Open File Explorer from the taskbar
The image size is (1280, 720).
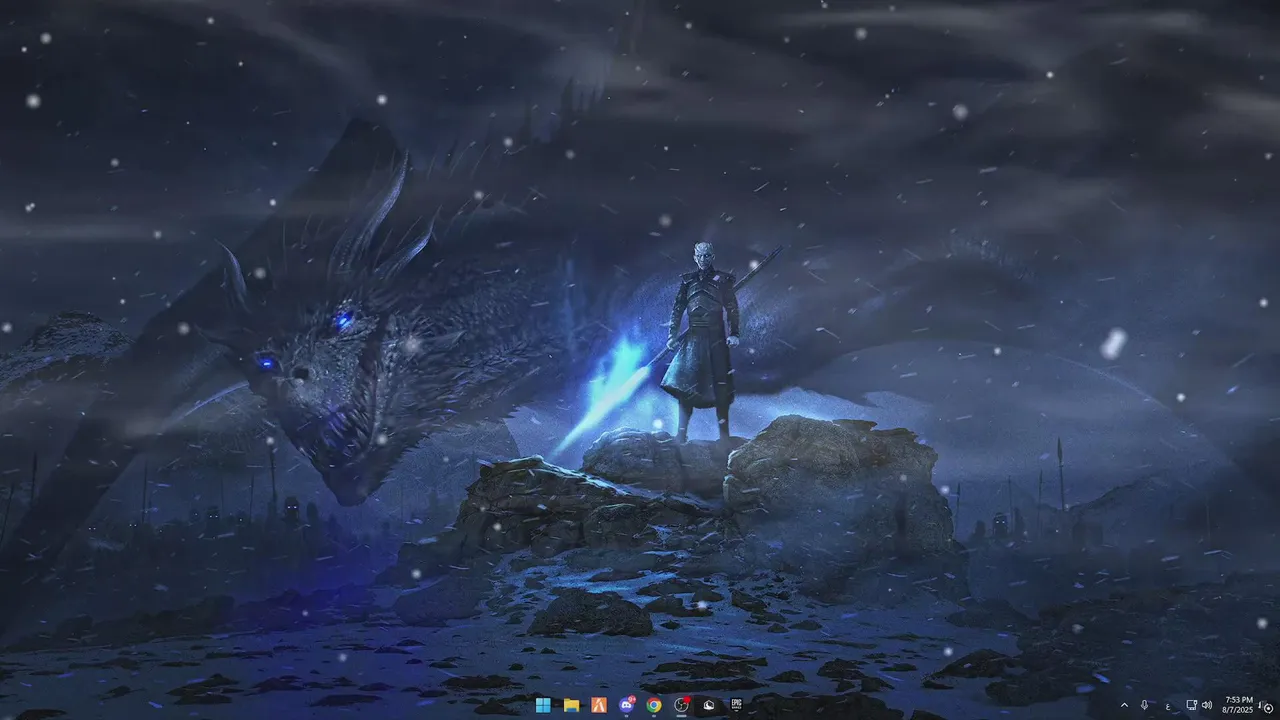click(571, 705)
